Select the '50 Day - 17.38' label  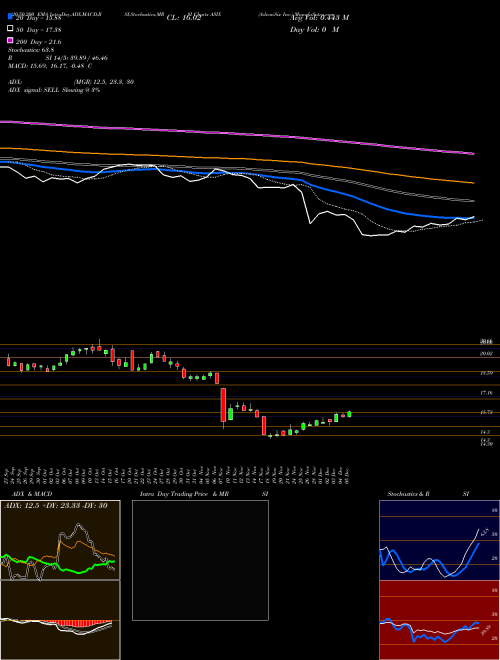pos(38,29)
